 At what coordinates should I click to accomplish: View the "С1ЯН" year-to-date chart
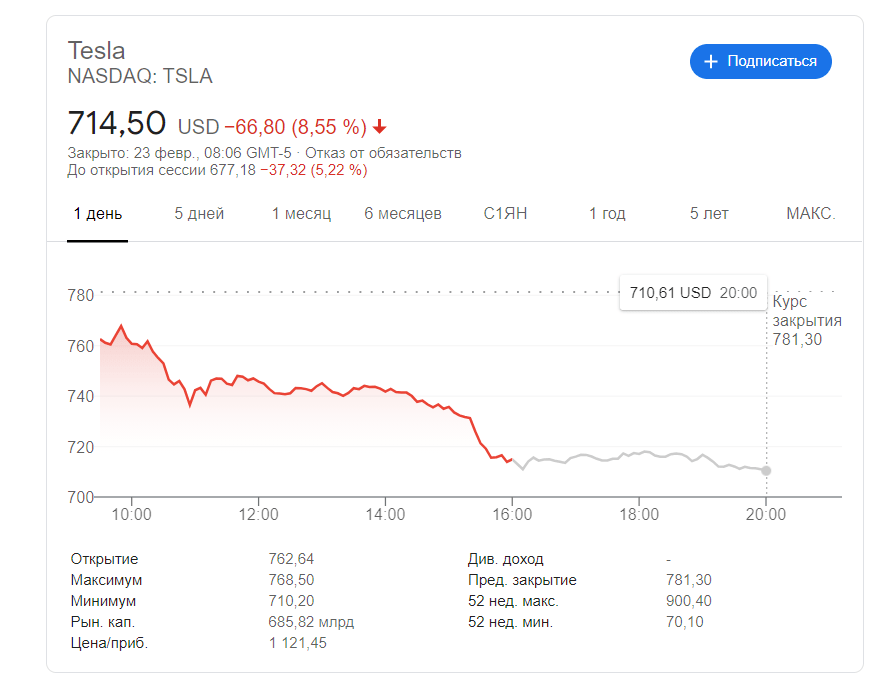(505, 214)
